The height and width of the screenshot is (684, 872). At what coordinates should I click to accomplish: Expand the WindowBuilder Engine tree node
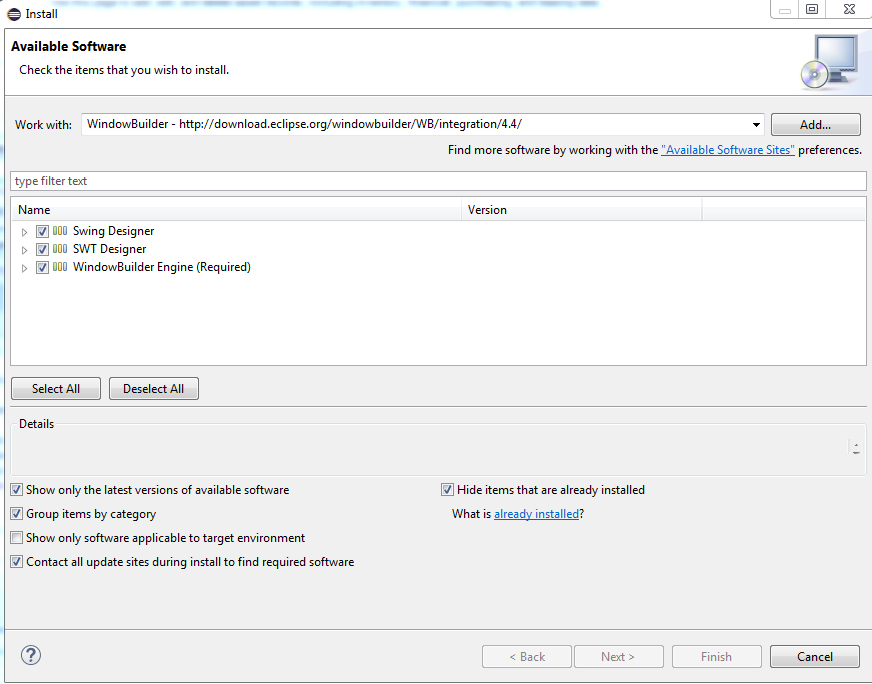point(24,268)
